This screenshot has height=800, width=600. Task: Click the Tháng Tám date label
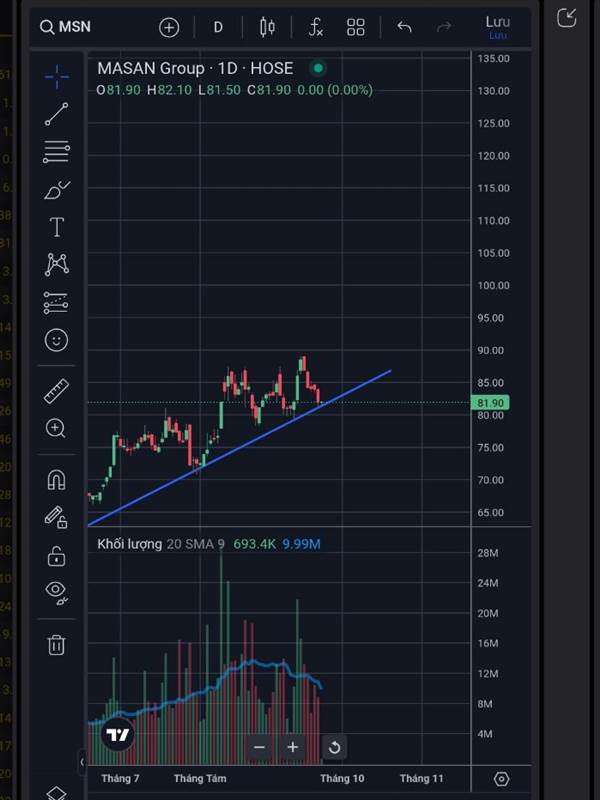coord(200,779)
